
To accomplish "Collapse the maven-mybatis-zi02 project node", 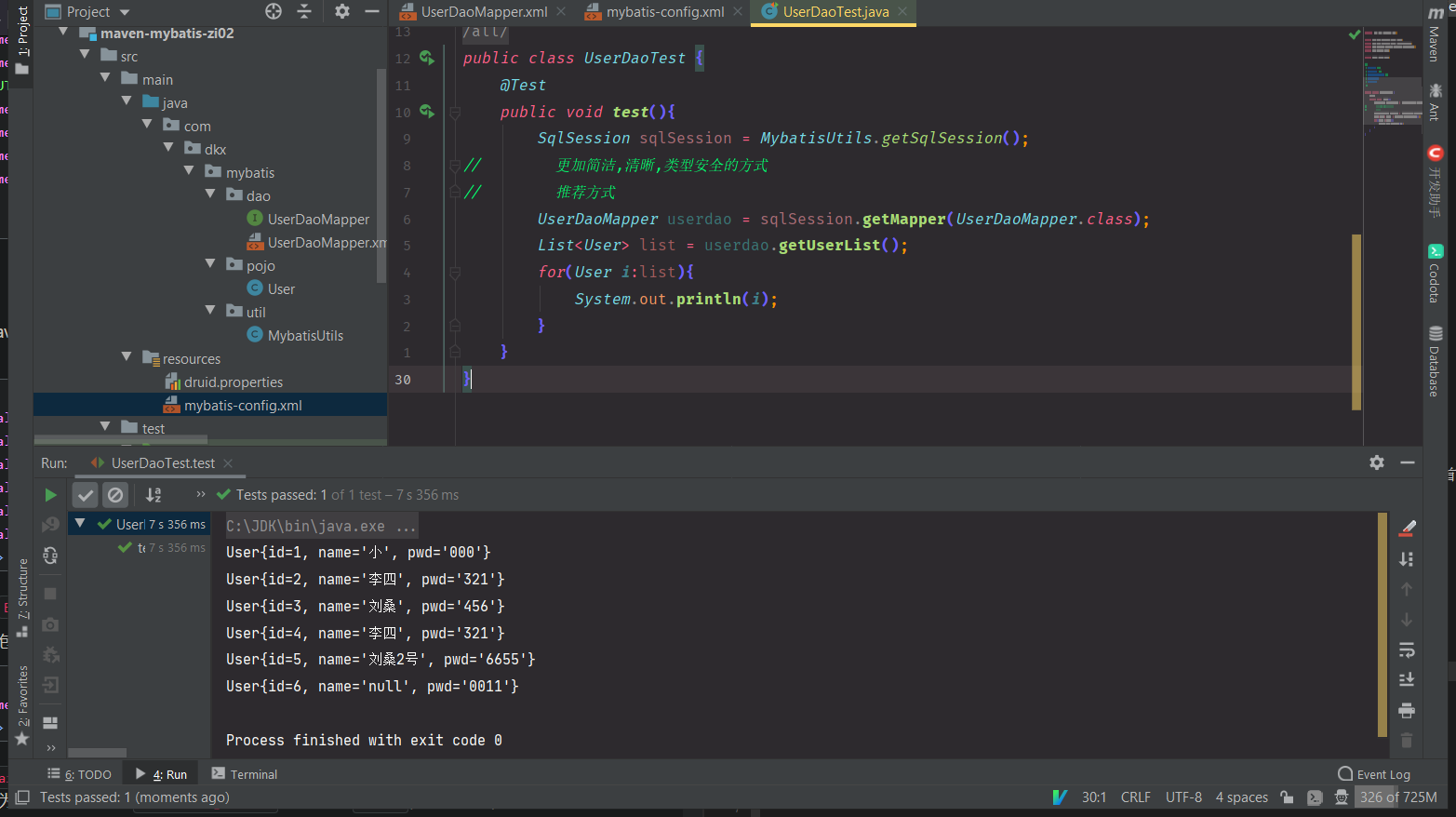I will (x=63, y=32).
